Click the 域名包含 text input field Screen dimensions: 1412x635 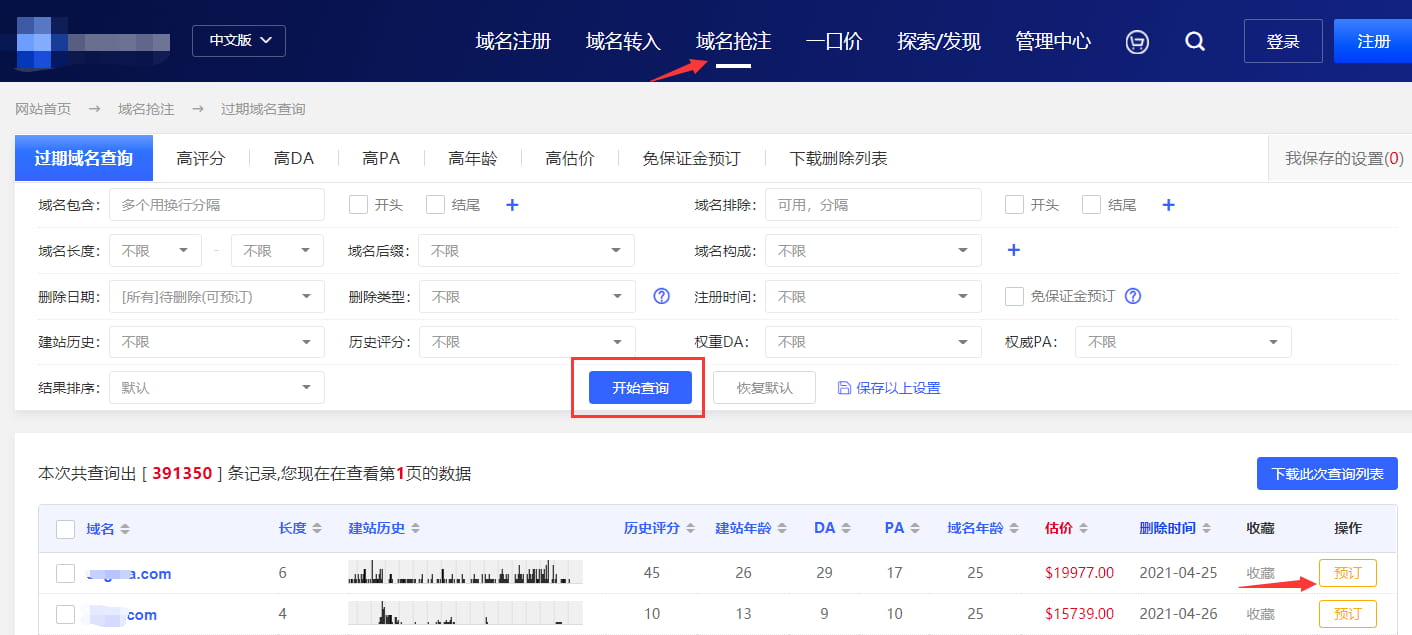click(216, 205)
